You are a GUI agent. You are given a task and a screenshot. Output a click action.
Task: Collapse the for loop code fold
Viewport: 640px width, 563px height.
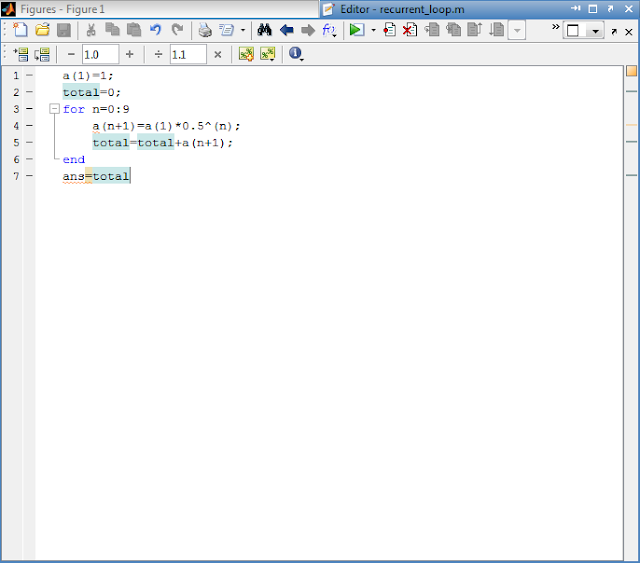pos(54,109)
